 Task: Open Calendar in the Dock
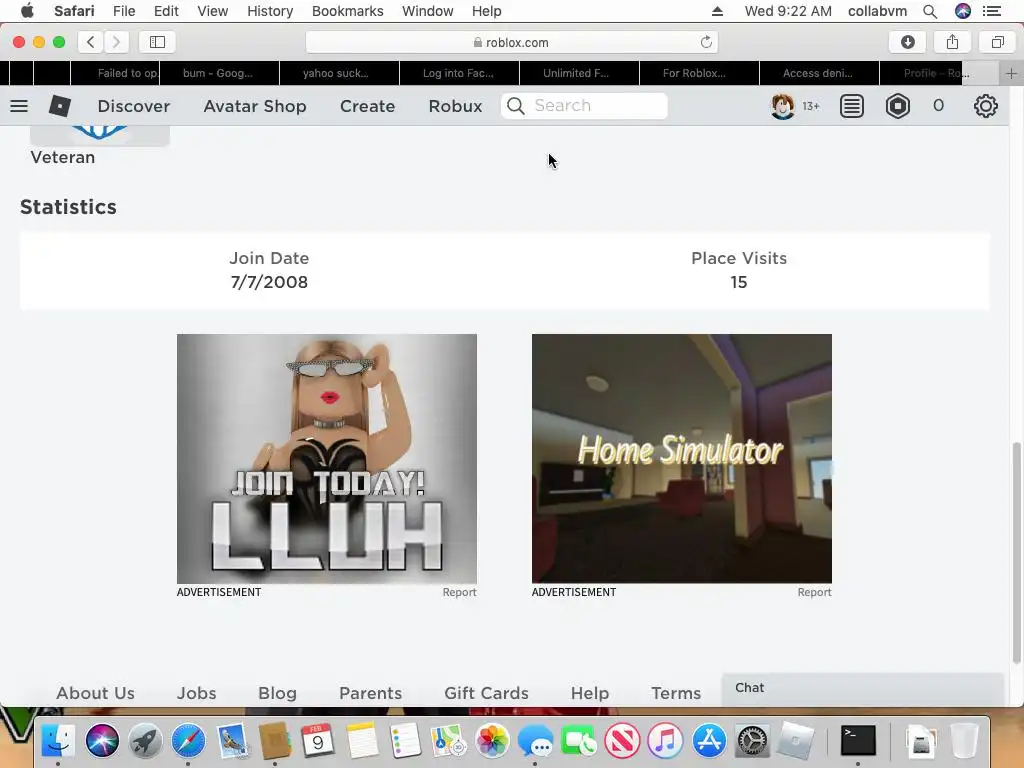[x=318, y=741]
